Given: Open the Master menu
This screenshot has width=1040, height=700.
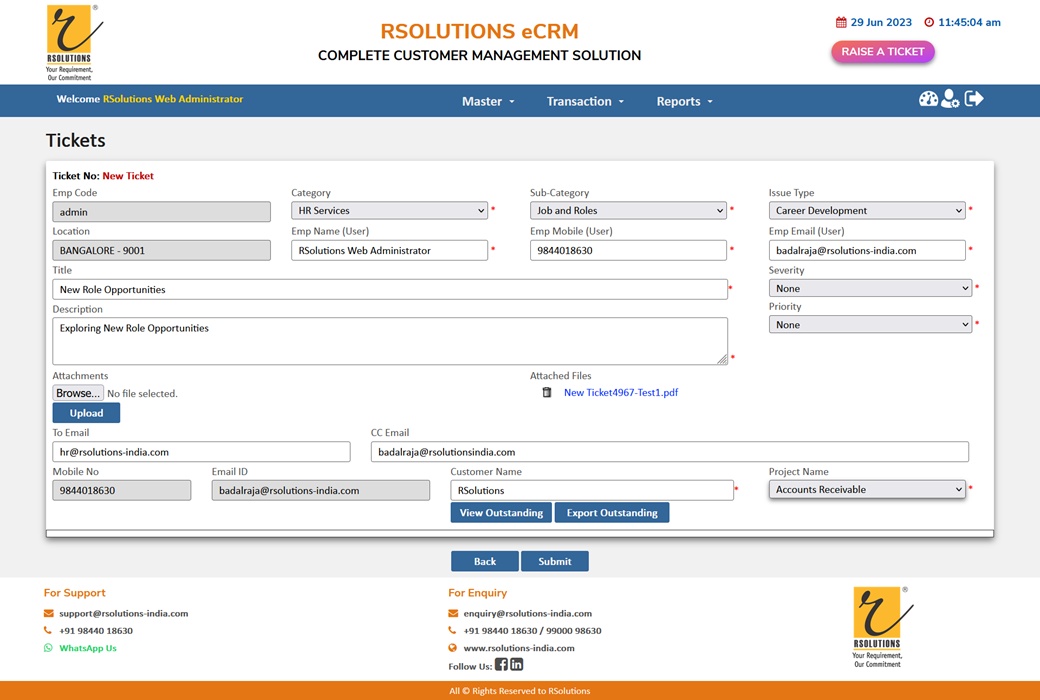Looking at the screenshot, I should (x=488, y=101).
